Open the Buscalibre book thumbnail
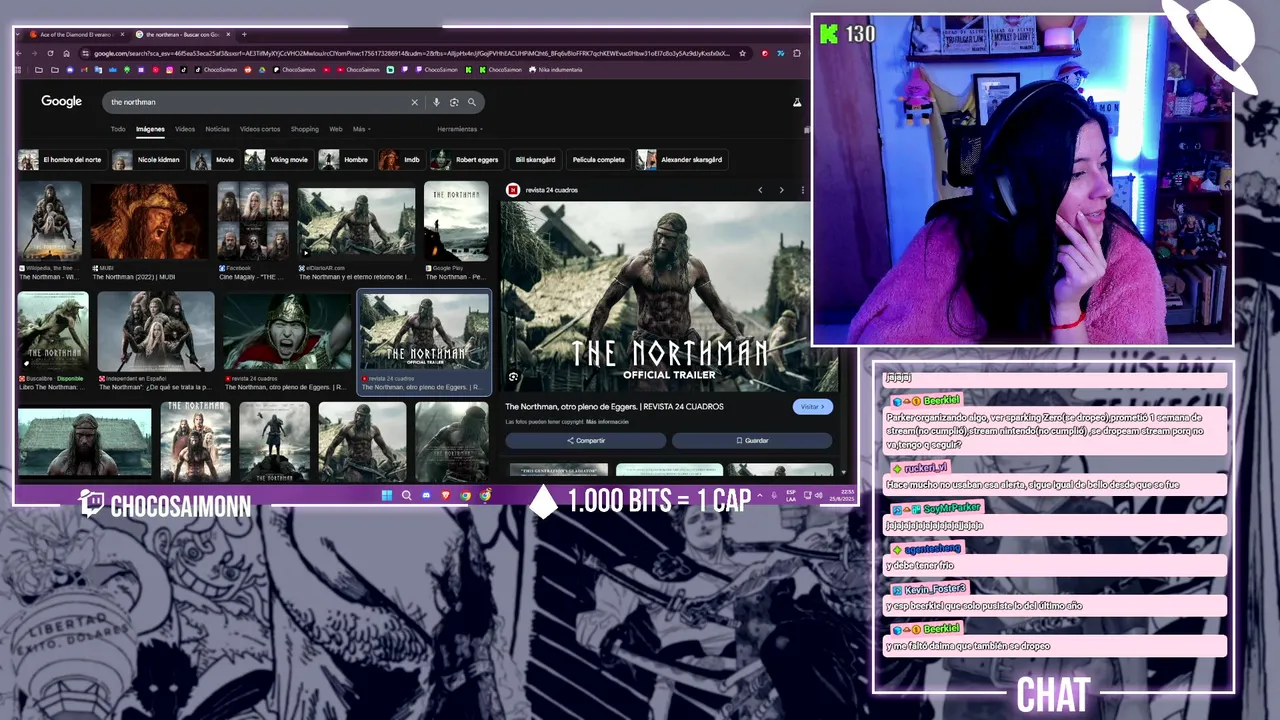Viewport: 1280px width, 720px height. 53,332
